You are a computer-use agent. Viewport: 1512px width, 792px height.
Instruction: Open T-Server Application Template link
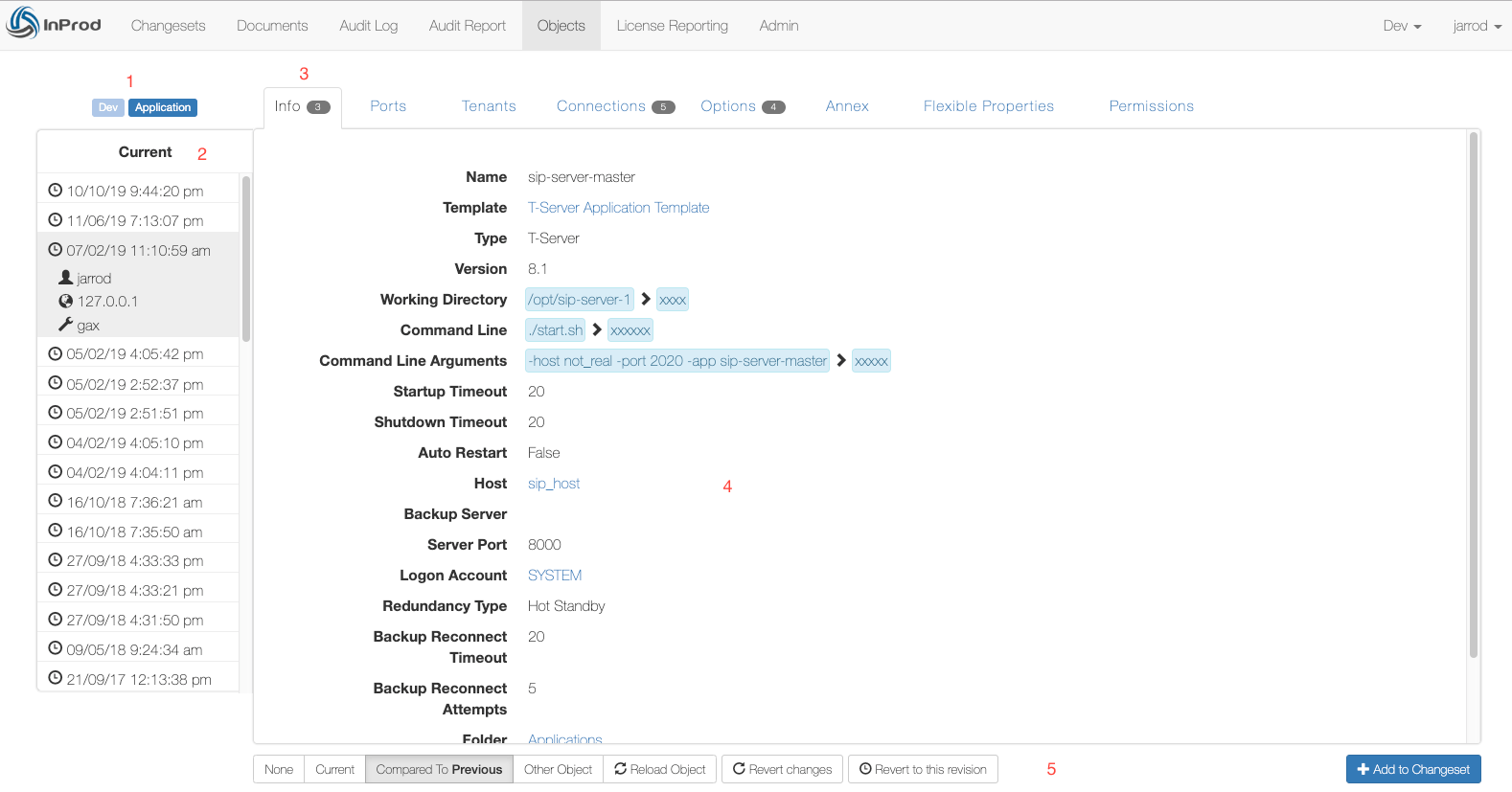(618, 208)
